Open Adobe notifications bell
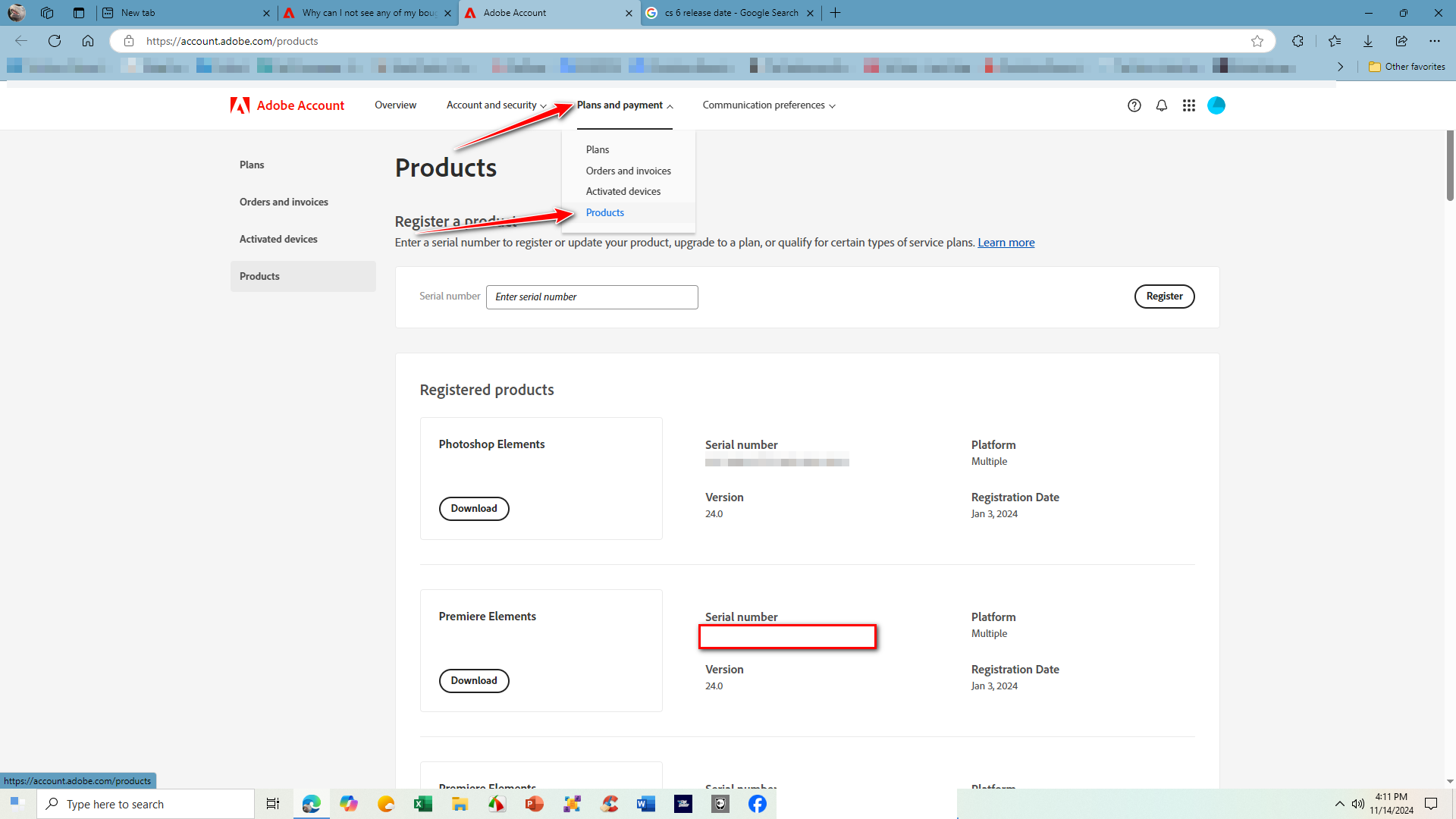 (1162, 105)
